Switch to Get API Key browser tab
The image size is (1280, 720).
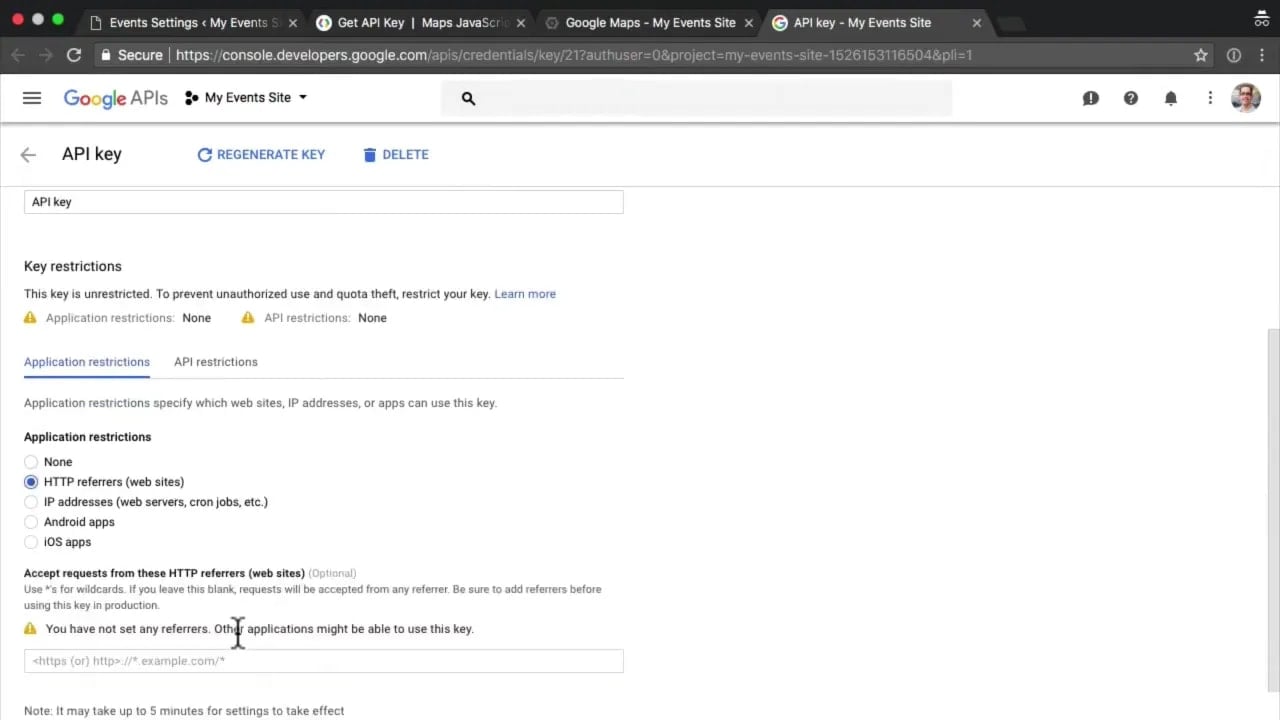point(420,22)
